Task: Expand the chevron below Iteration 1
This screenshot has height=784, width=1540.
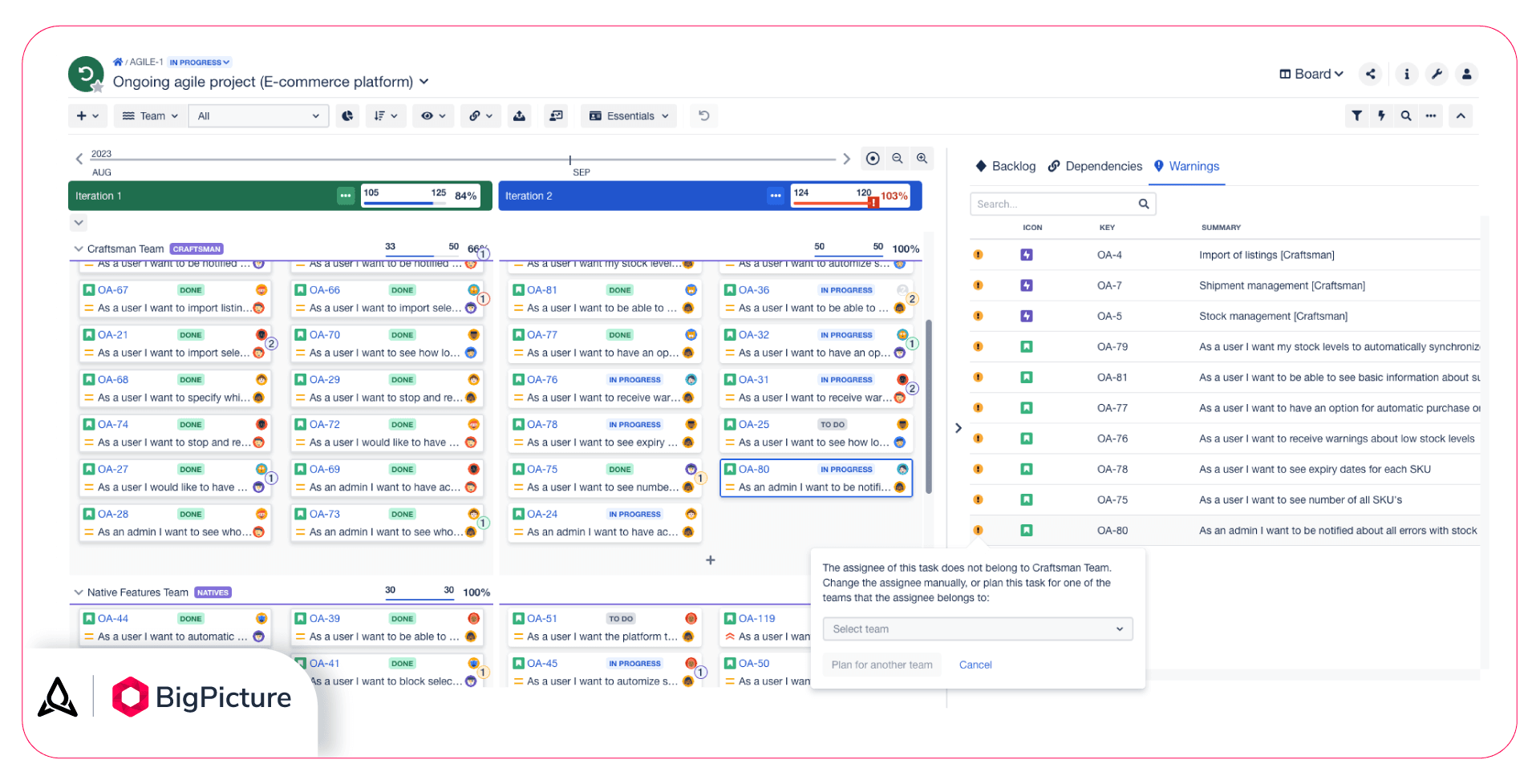Action: coord(79,223)
